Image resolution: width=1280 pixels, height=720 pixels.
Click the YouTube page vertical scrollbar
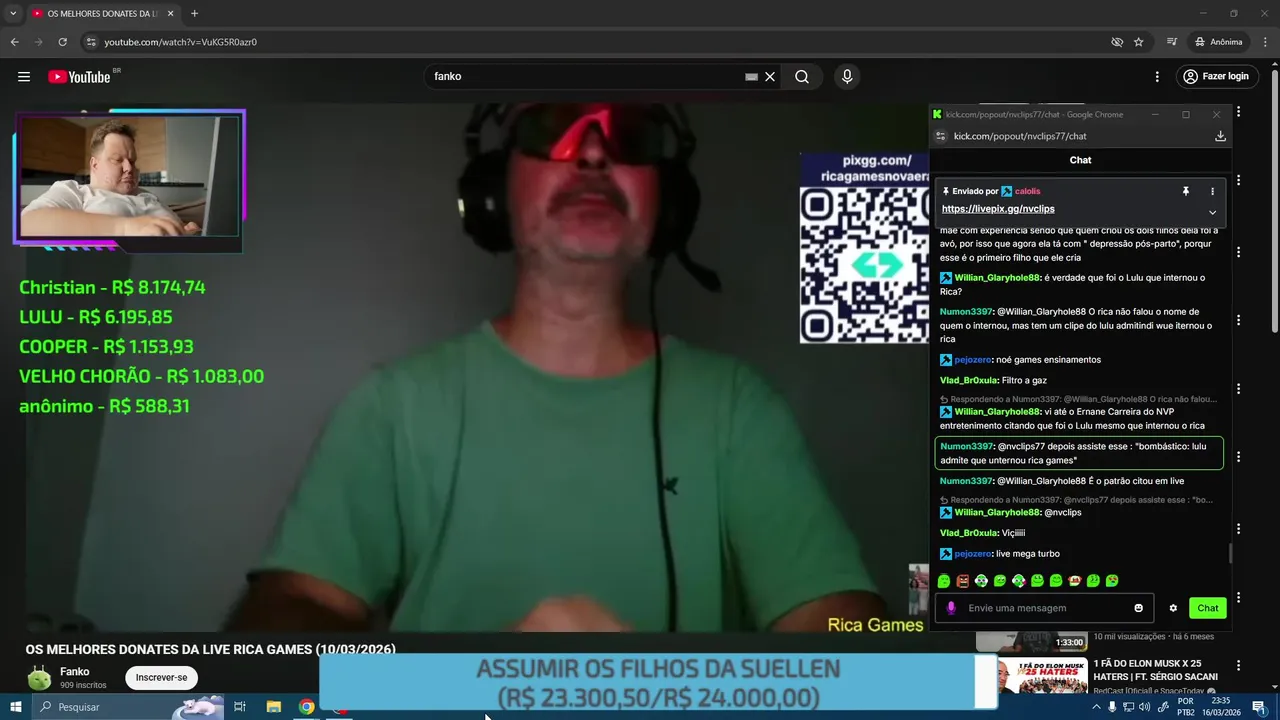click(1274, 200)
